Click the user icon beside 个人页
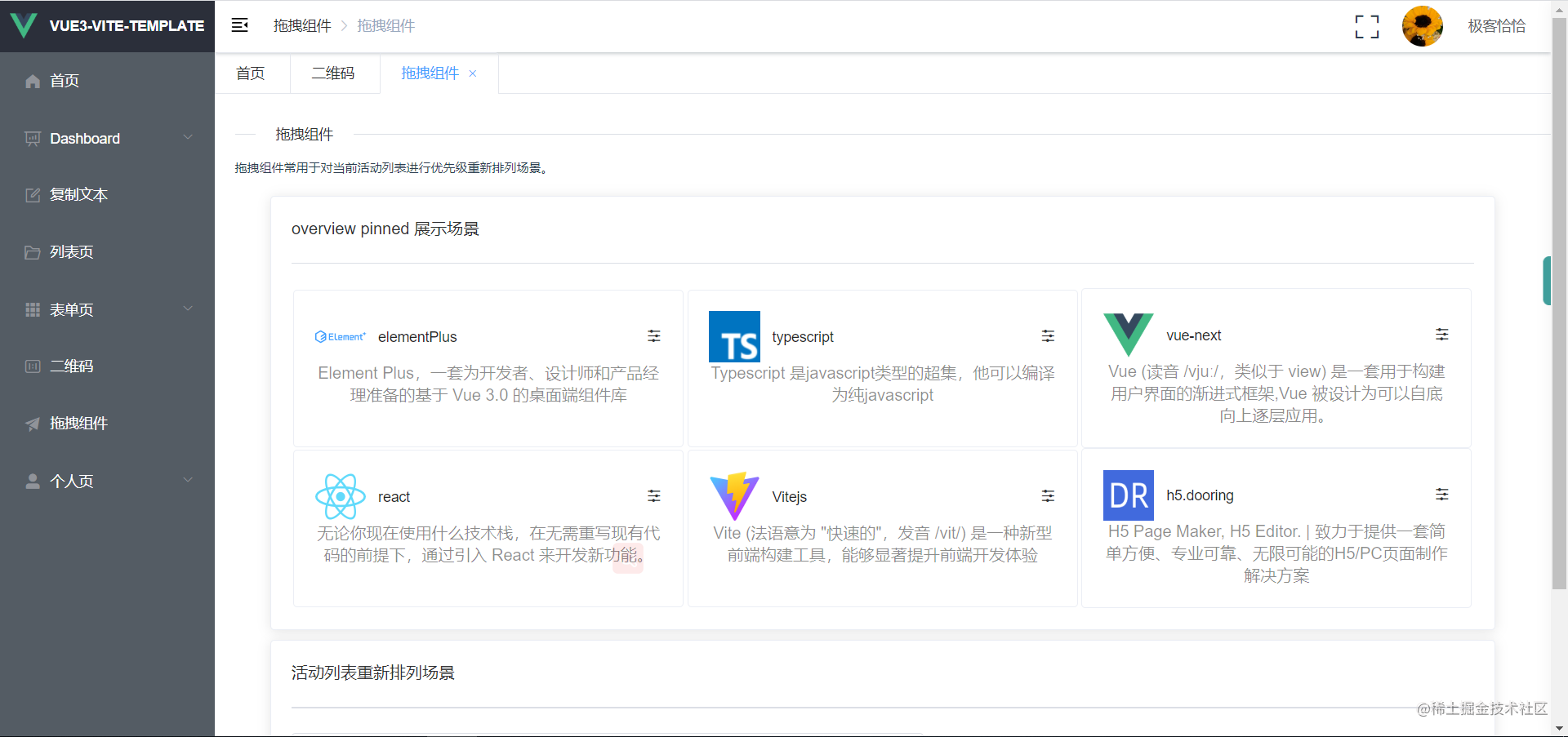This screenshot has height=737, width=1568. tap(33, 481)
